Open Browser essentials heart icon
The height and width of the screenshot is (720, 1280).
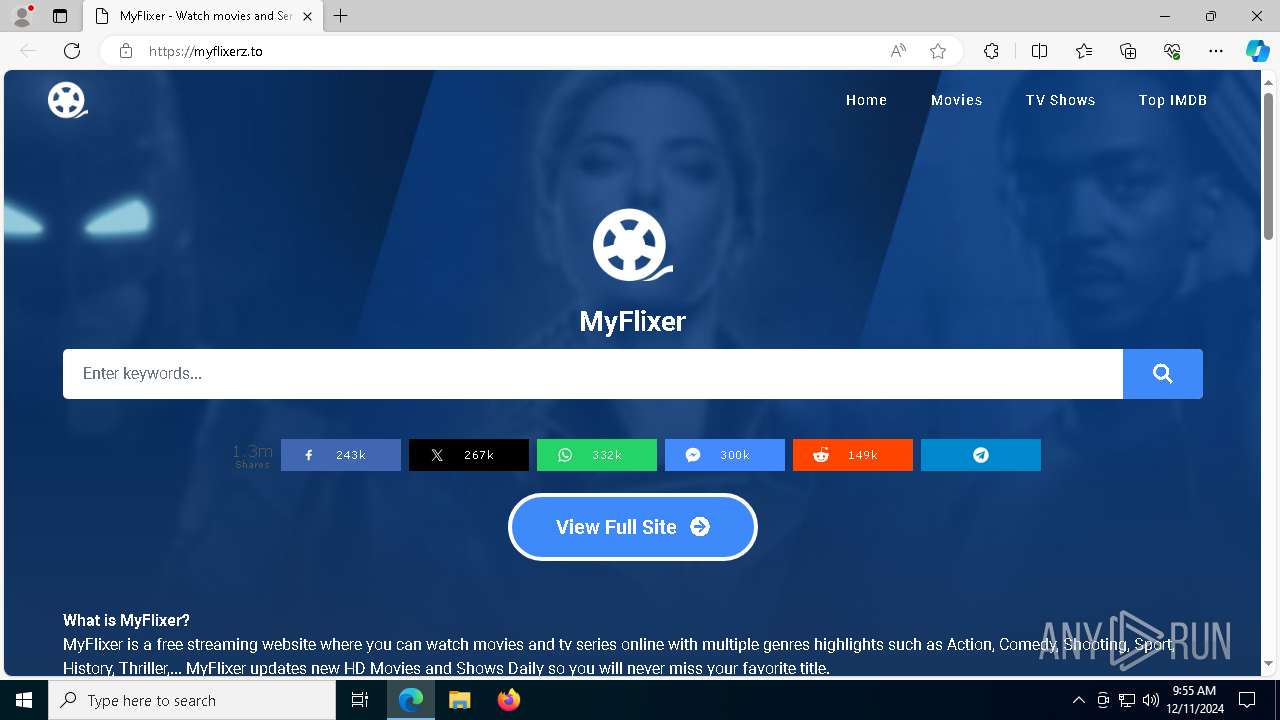[x=1172, y=51]
